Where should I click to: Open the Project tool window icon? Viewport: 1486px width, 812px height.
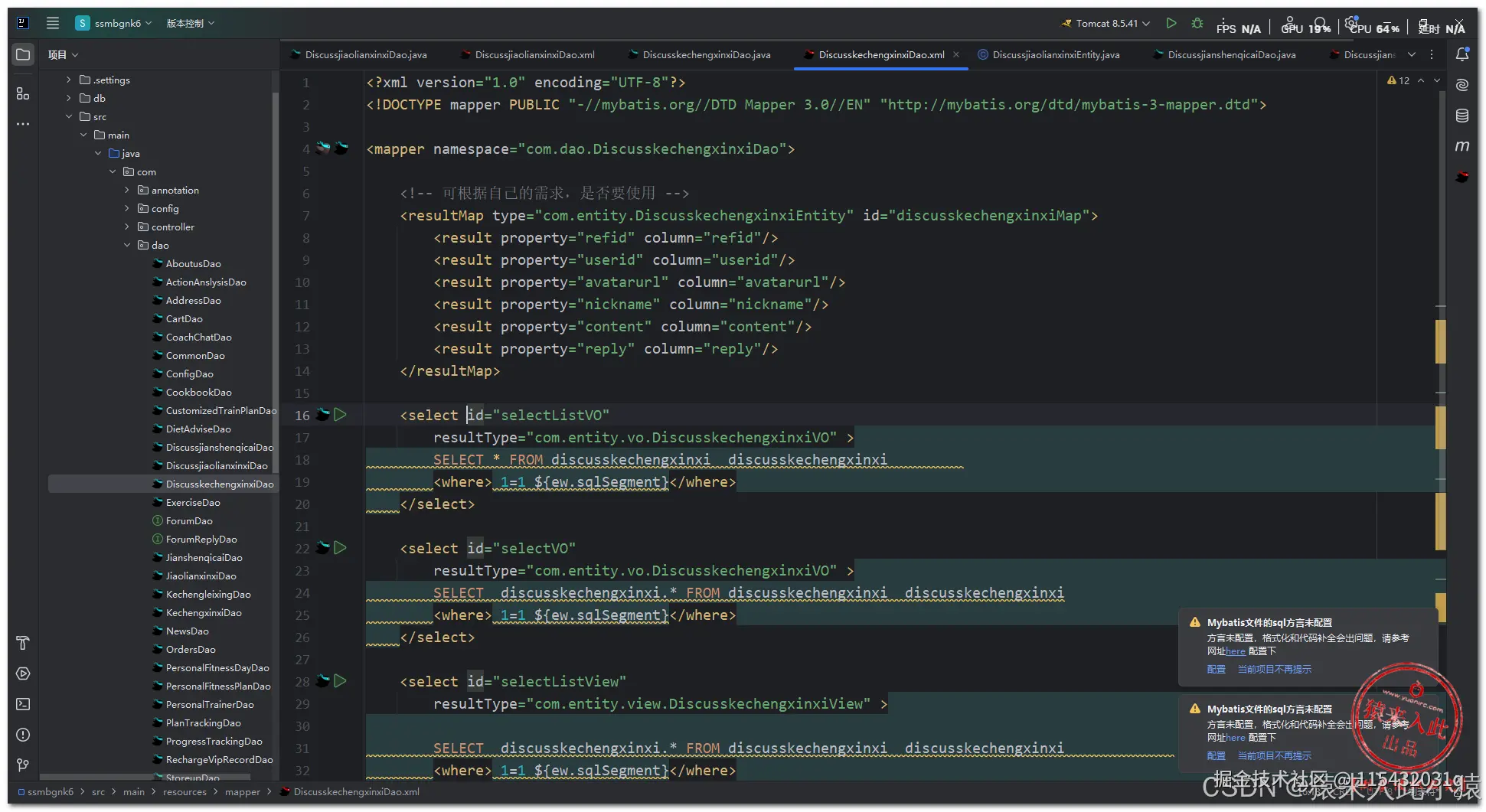[x=23, y=55]
